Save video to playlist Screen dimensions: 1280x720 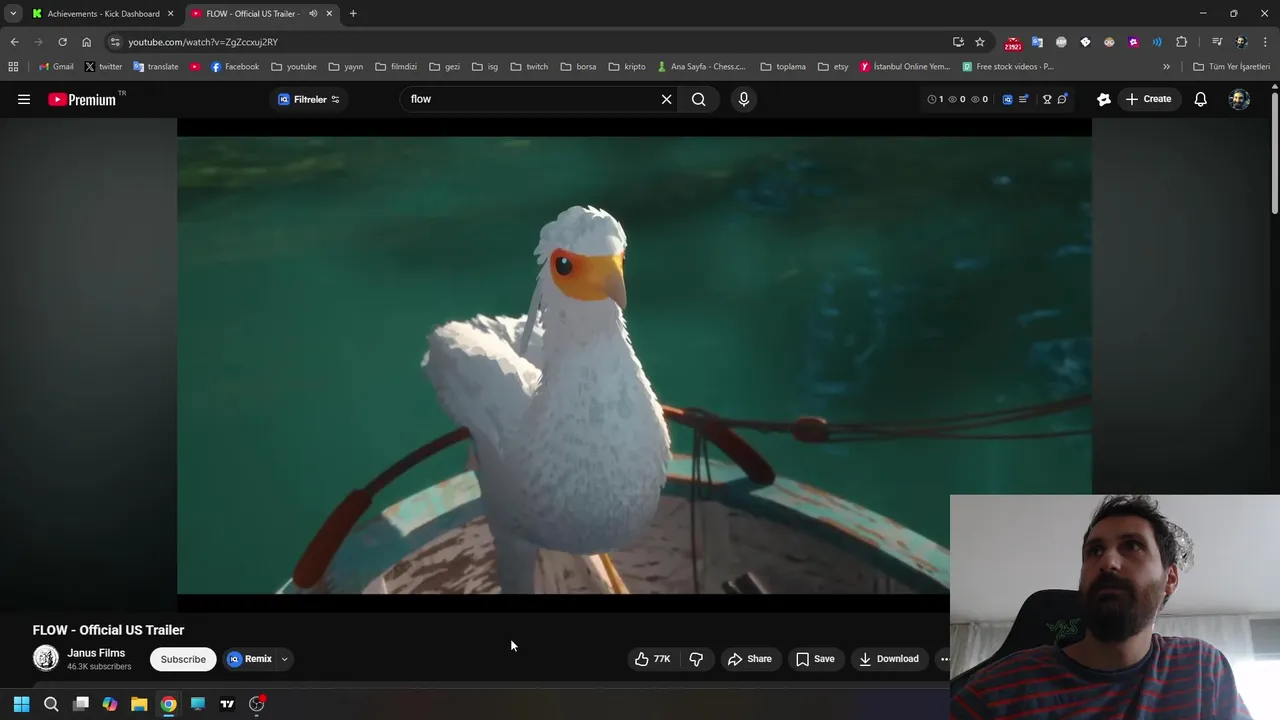point(815,659)
